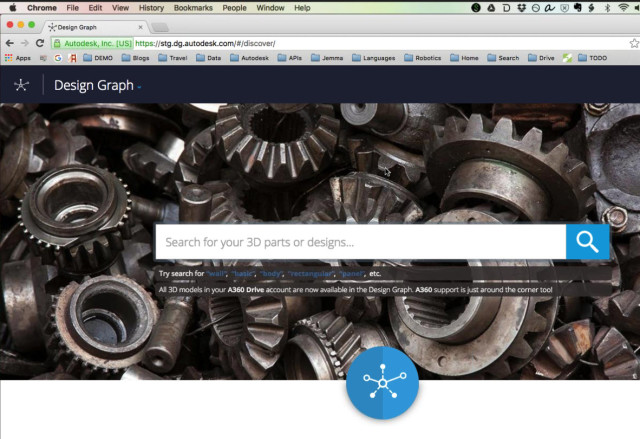Open the Bookmarks menu
The width and height of the screenshot is (640, 439).
pyautogui.click(x=193, y=8)
